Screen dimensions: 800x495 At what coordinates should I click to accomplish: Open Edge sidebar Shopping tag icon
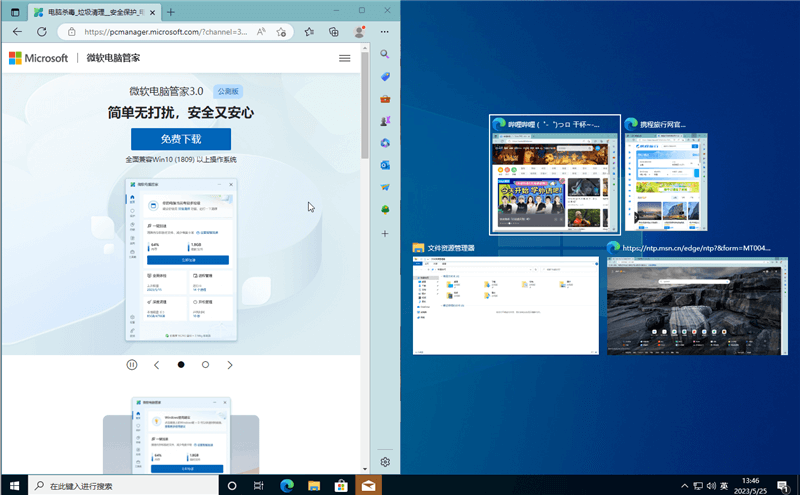point(385,77)
